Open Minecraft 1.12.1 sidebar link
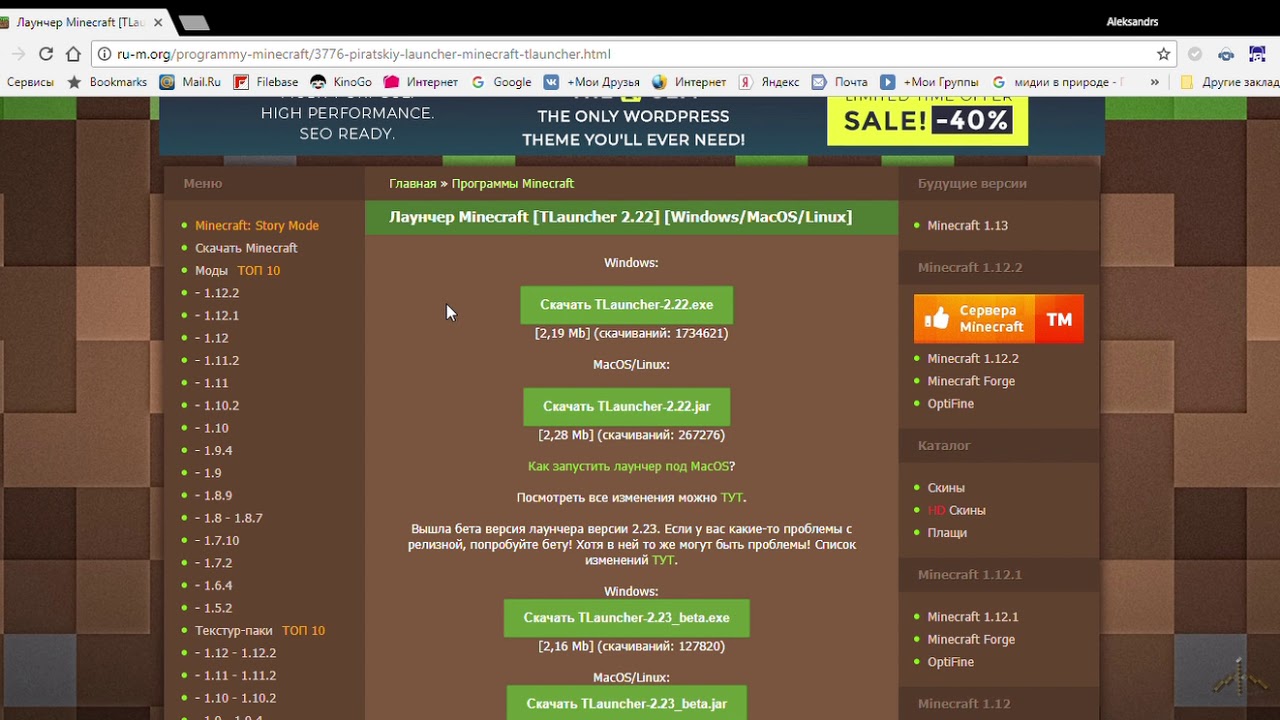 tap(973, 617)
